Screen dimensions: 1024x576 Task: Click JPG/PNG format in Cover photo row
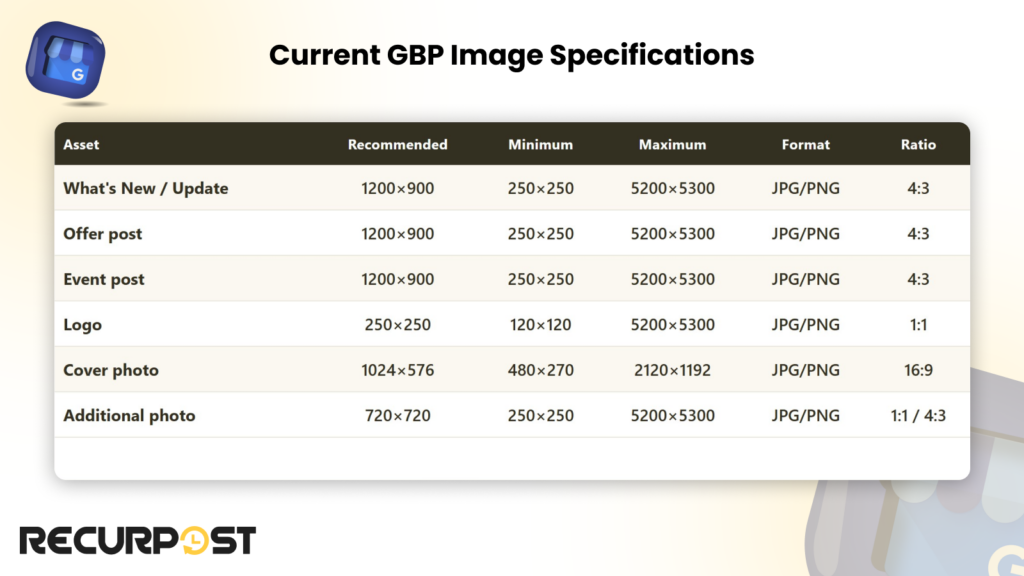805,370
